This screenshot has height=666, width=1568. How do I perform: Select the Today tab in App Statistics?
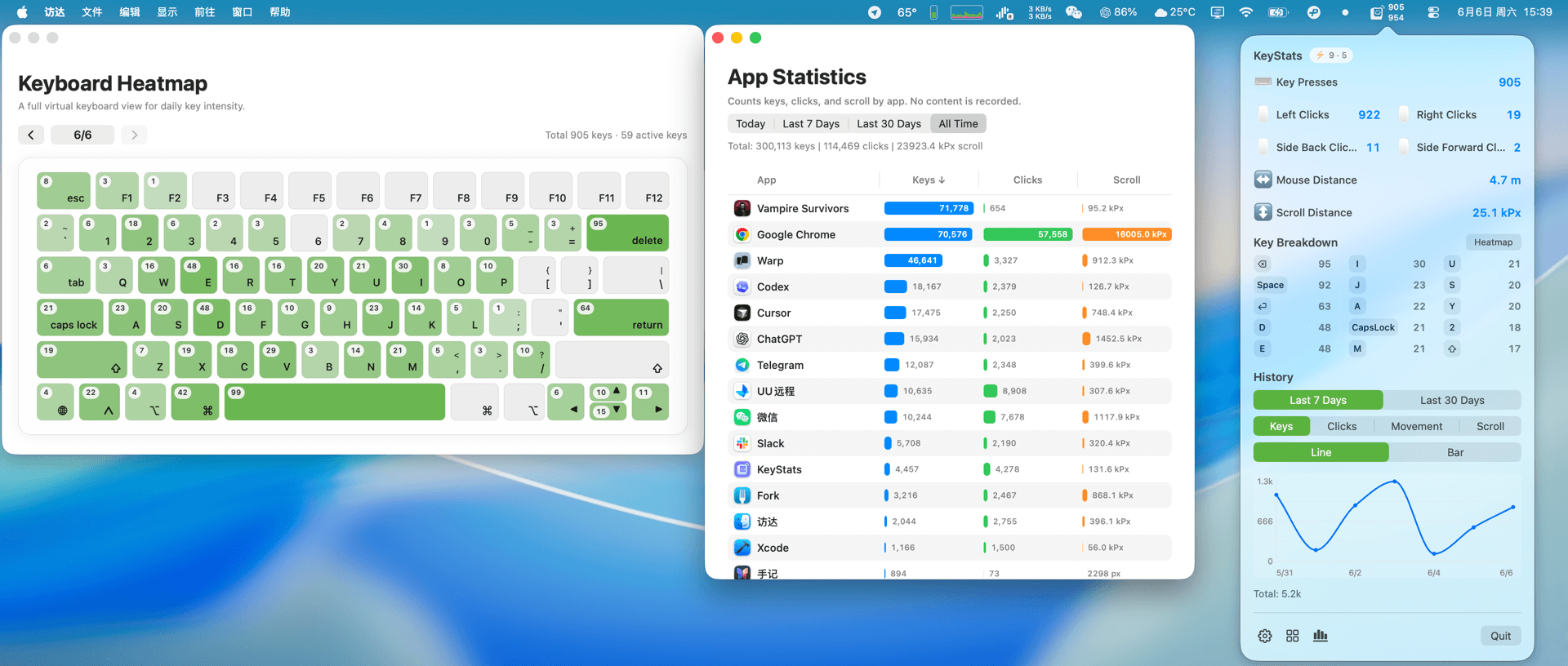(x=751, y=123)
